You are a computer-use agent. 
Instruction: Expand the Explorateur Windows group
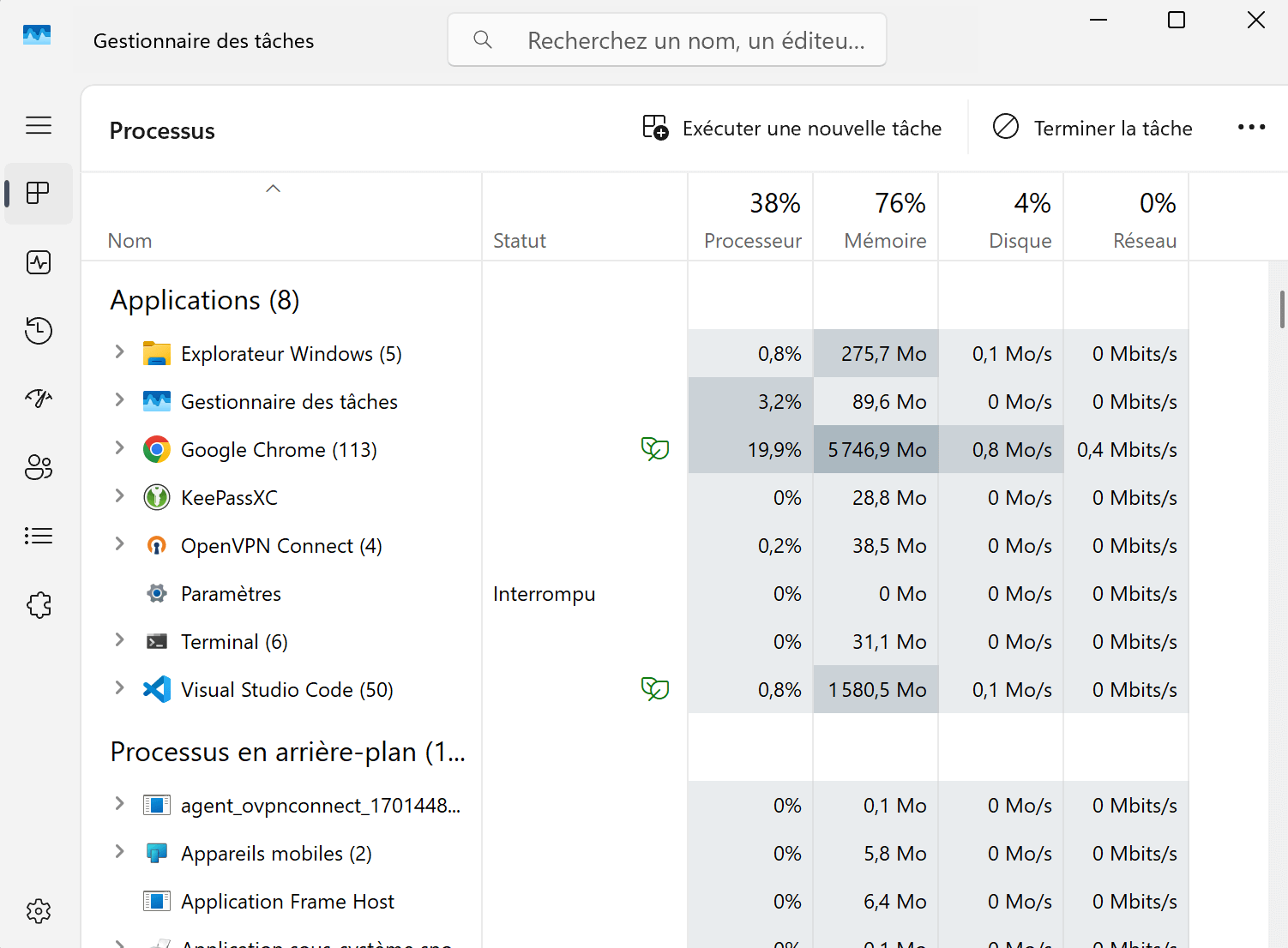coord(120,352)
